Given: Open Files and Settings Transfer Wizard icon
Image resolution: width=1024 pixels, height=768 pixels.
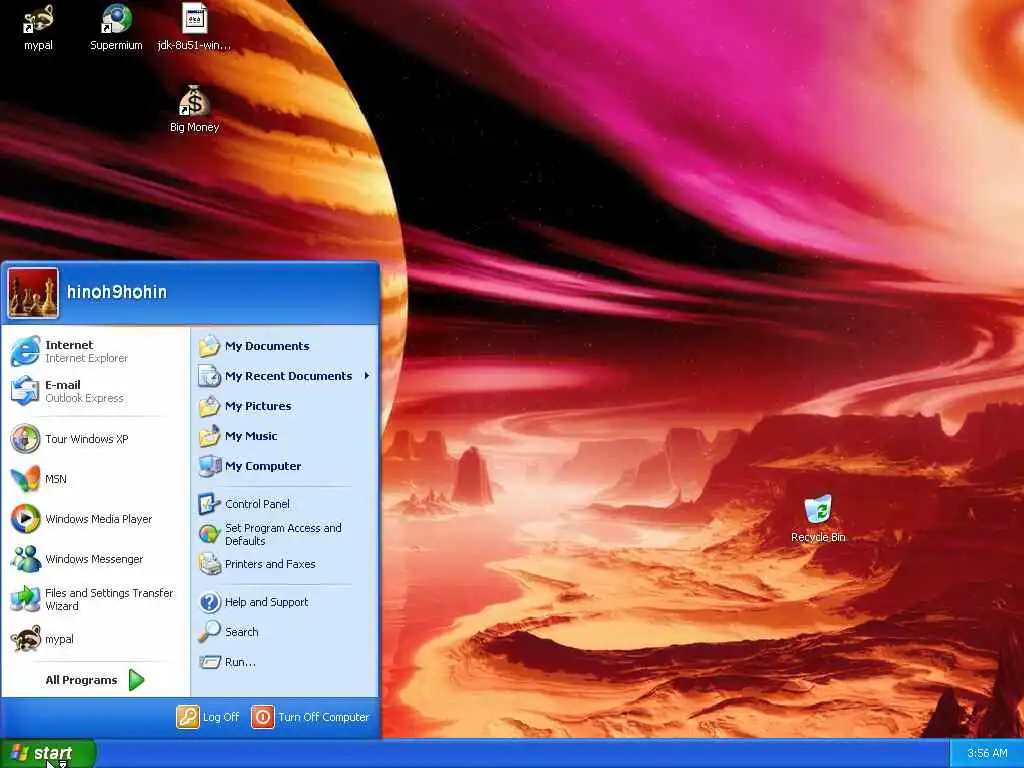Looking at the screenshot, I should 25,599.
